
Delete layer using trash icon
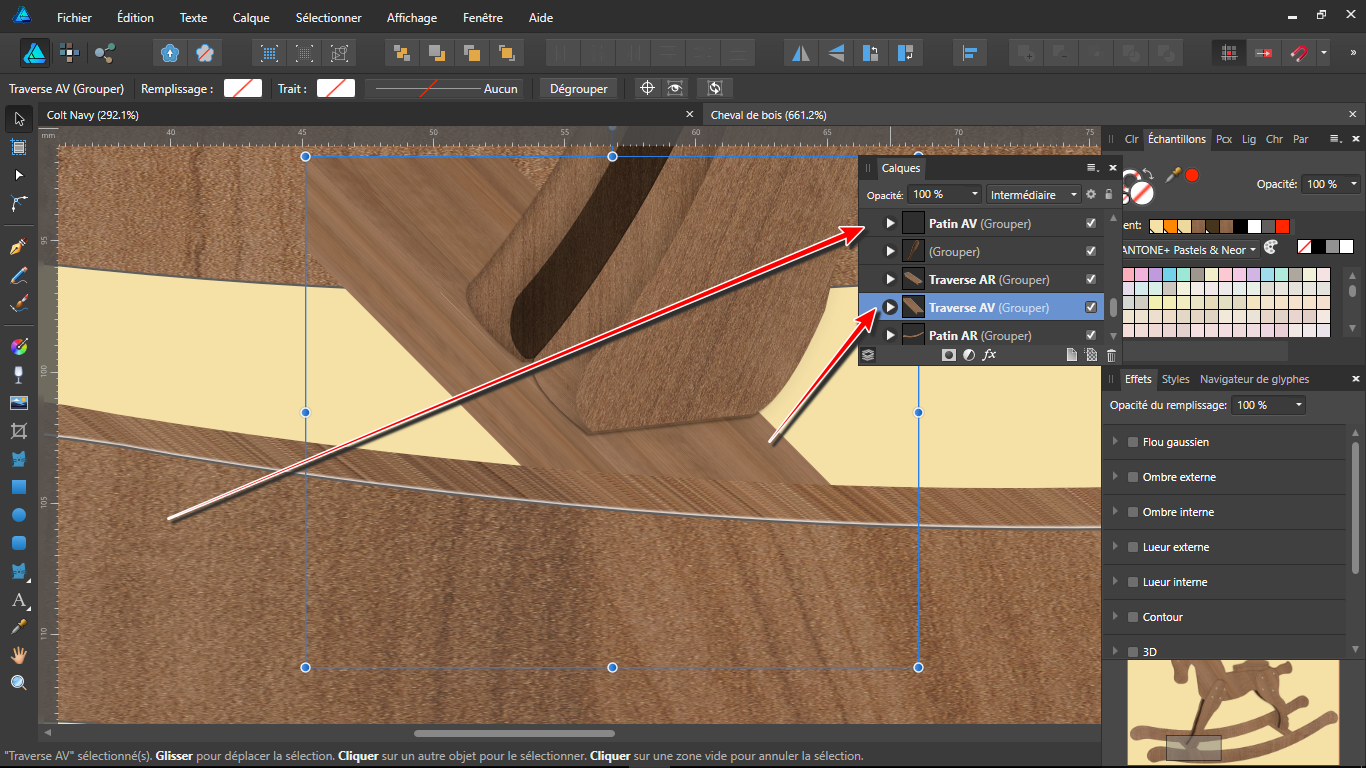[x=1111, y=355]
